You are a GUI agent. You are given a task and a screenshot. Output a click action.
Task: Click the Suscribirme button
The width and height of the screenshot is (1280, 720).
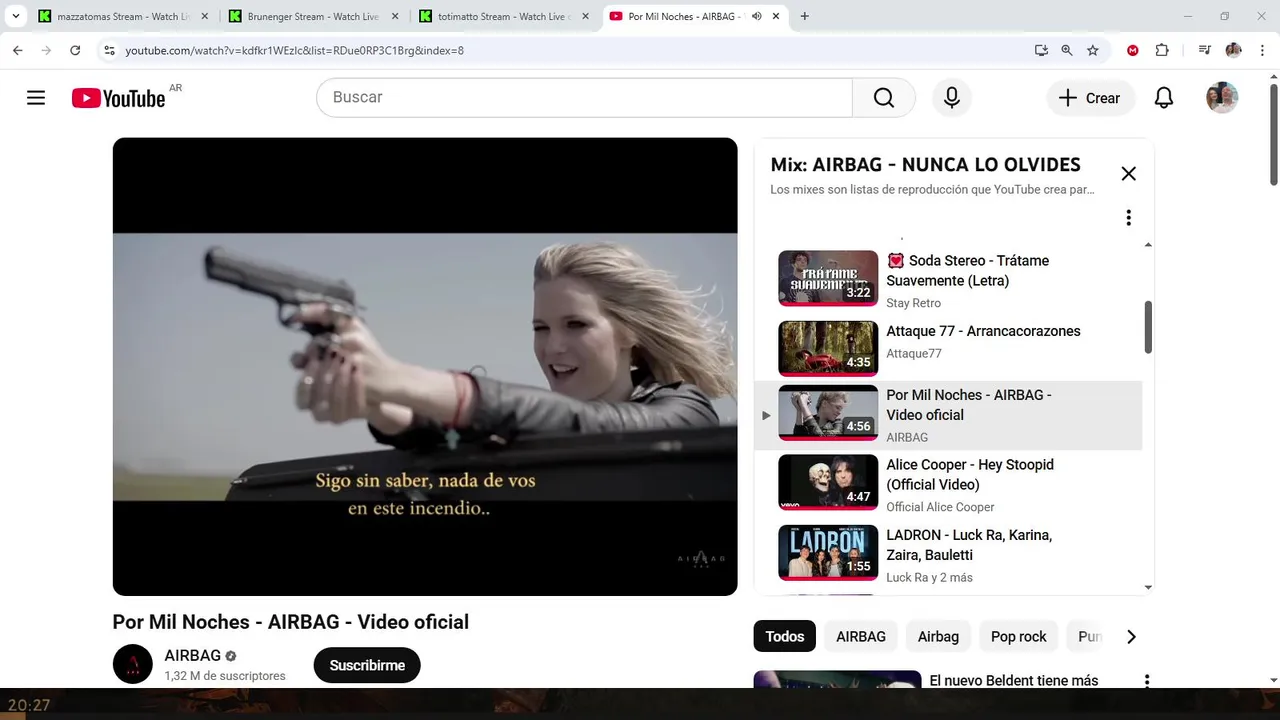pyautogui.click(x=367, y=665)
